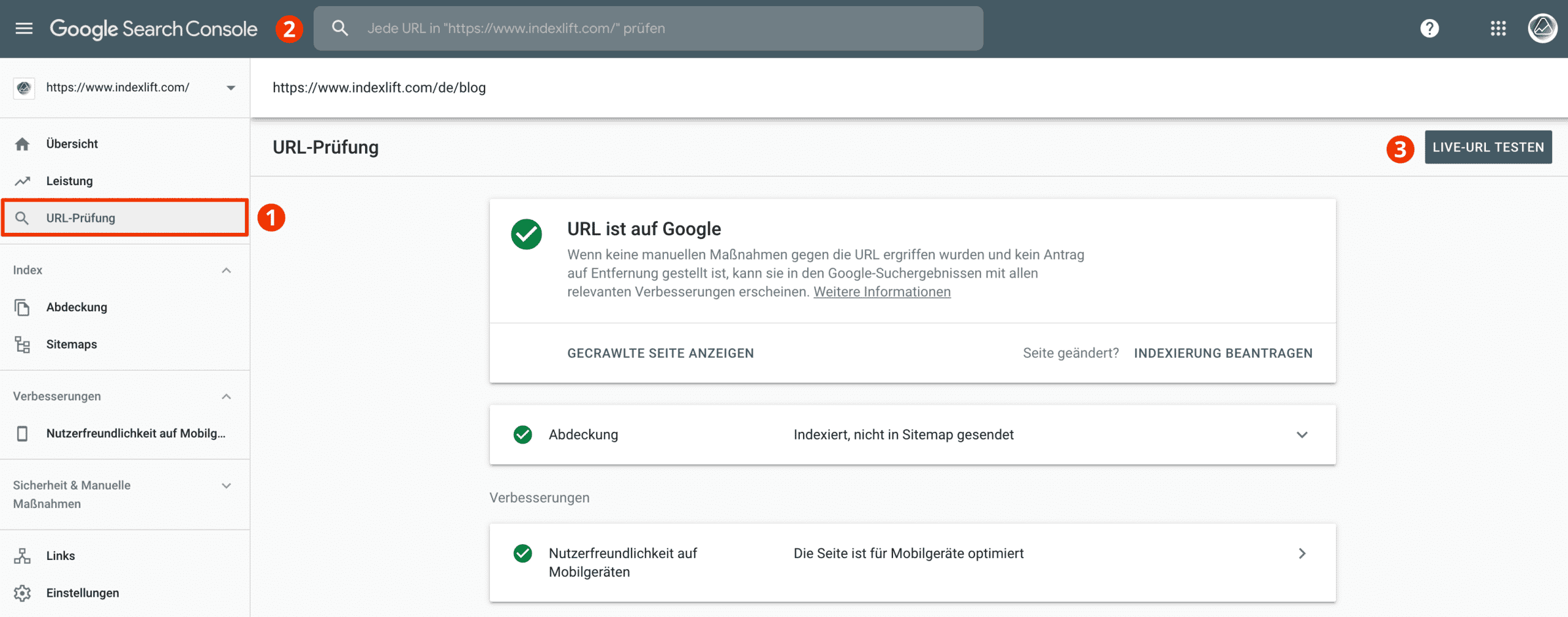Viewport: 1568px width, 617px height.
Task: Go to Übersicht in the sidebar
Action: coord(125,144)
